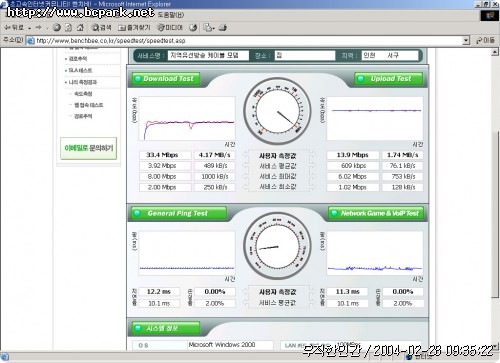Click the Stop loading toolbar icon
500x363 pixels.
[57, 28]
